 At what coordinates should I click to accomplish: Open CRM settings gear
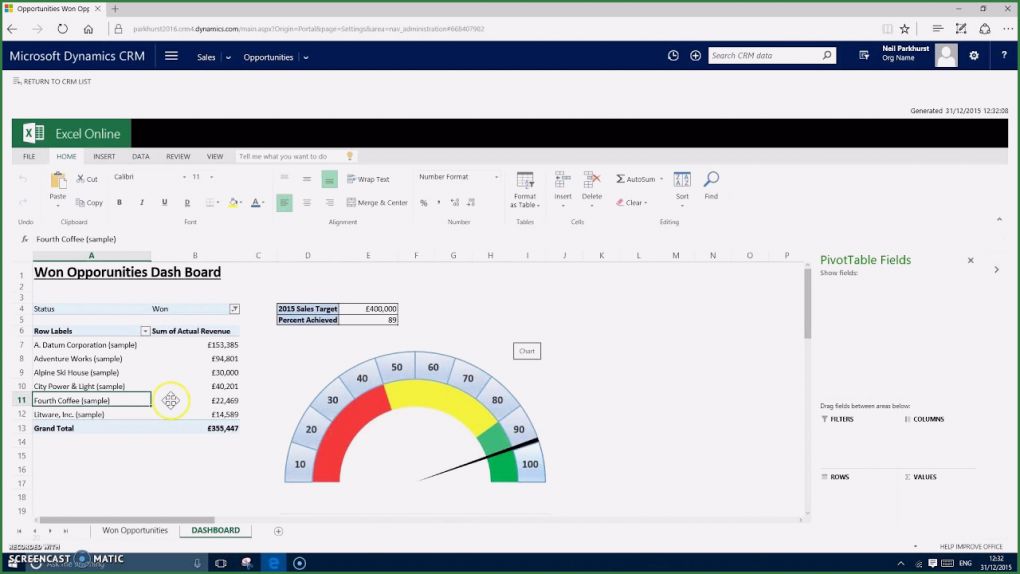point(974,56)
